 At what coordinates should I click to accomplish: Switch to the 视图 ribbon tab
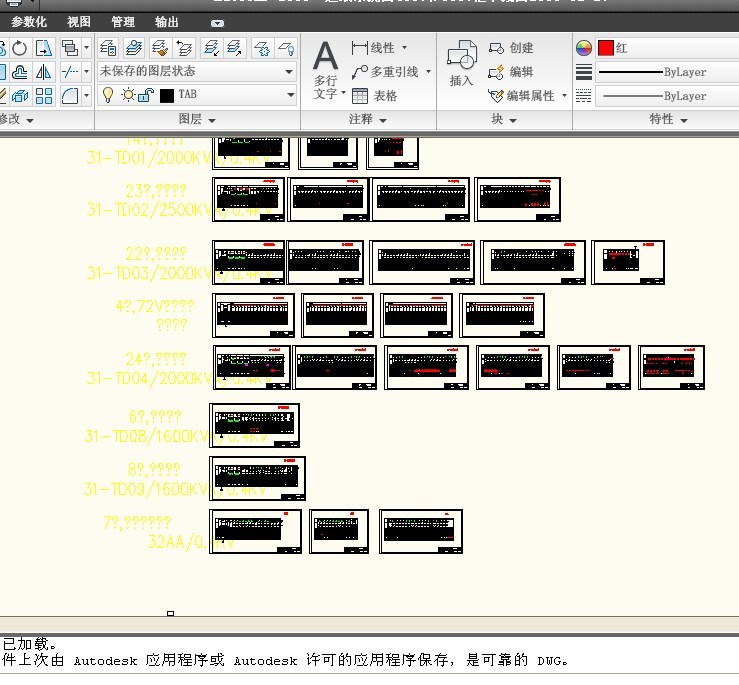point(79,22)
